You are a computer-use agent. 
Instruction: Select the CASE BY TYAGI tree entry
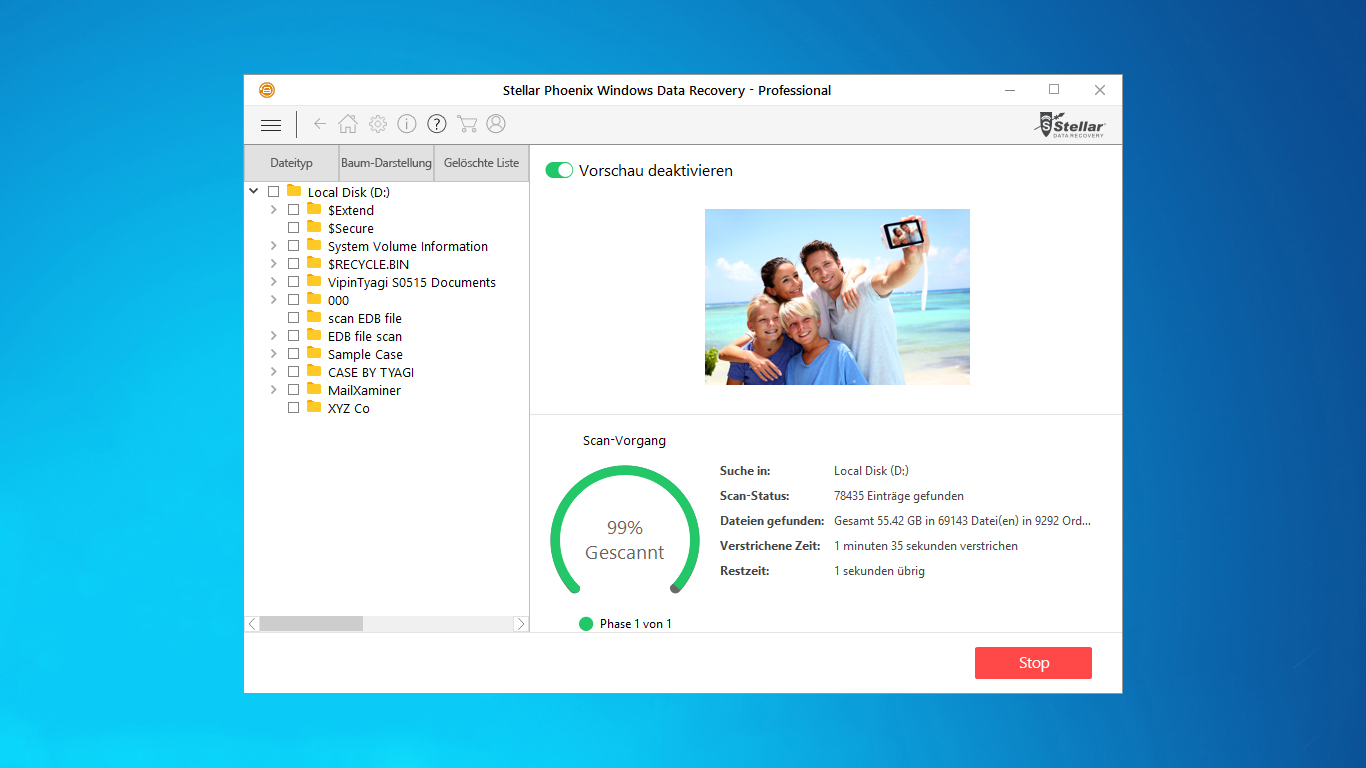pos(371,372)
